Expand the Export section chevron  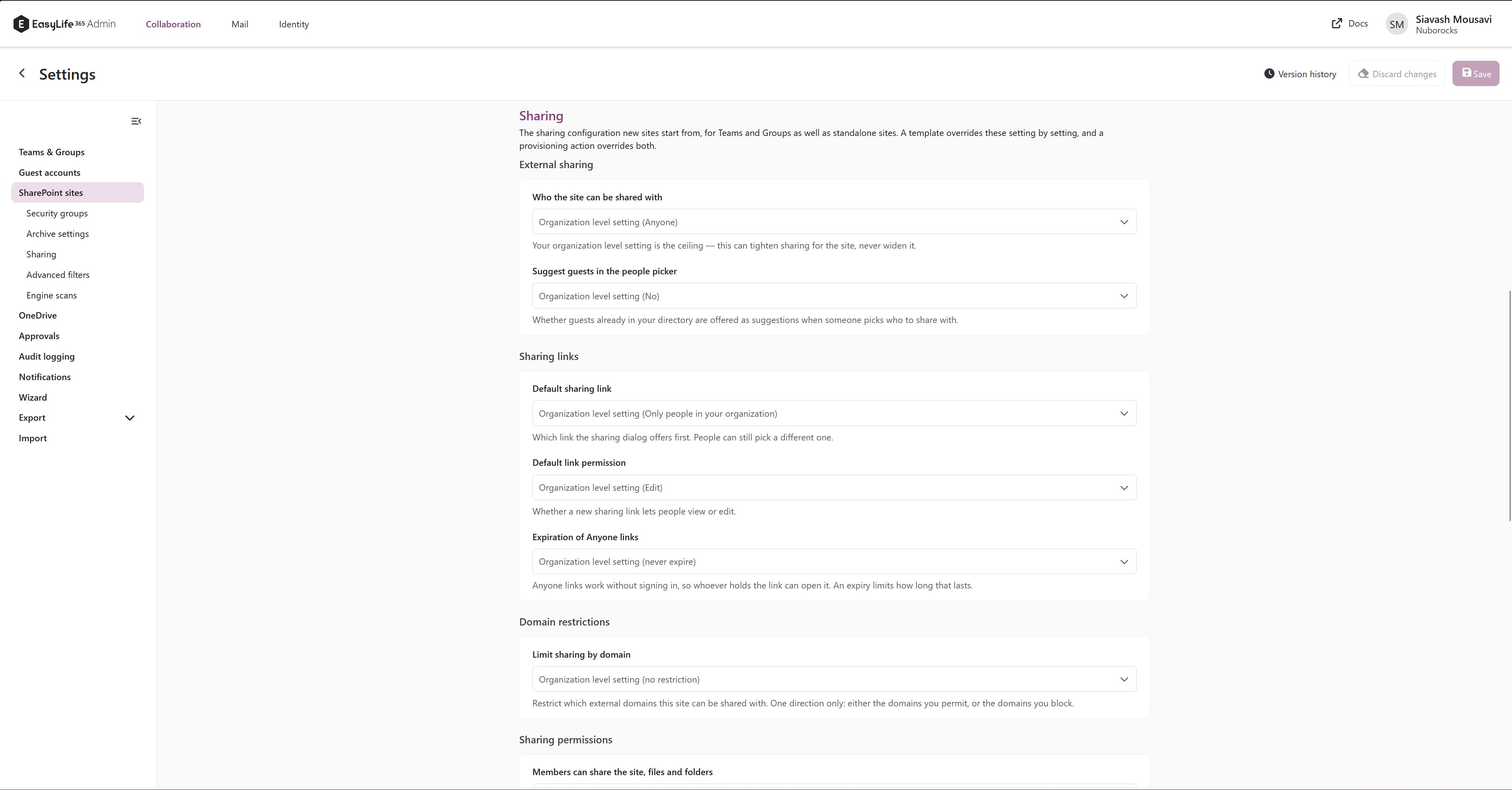(130, 418)
